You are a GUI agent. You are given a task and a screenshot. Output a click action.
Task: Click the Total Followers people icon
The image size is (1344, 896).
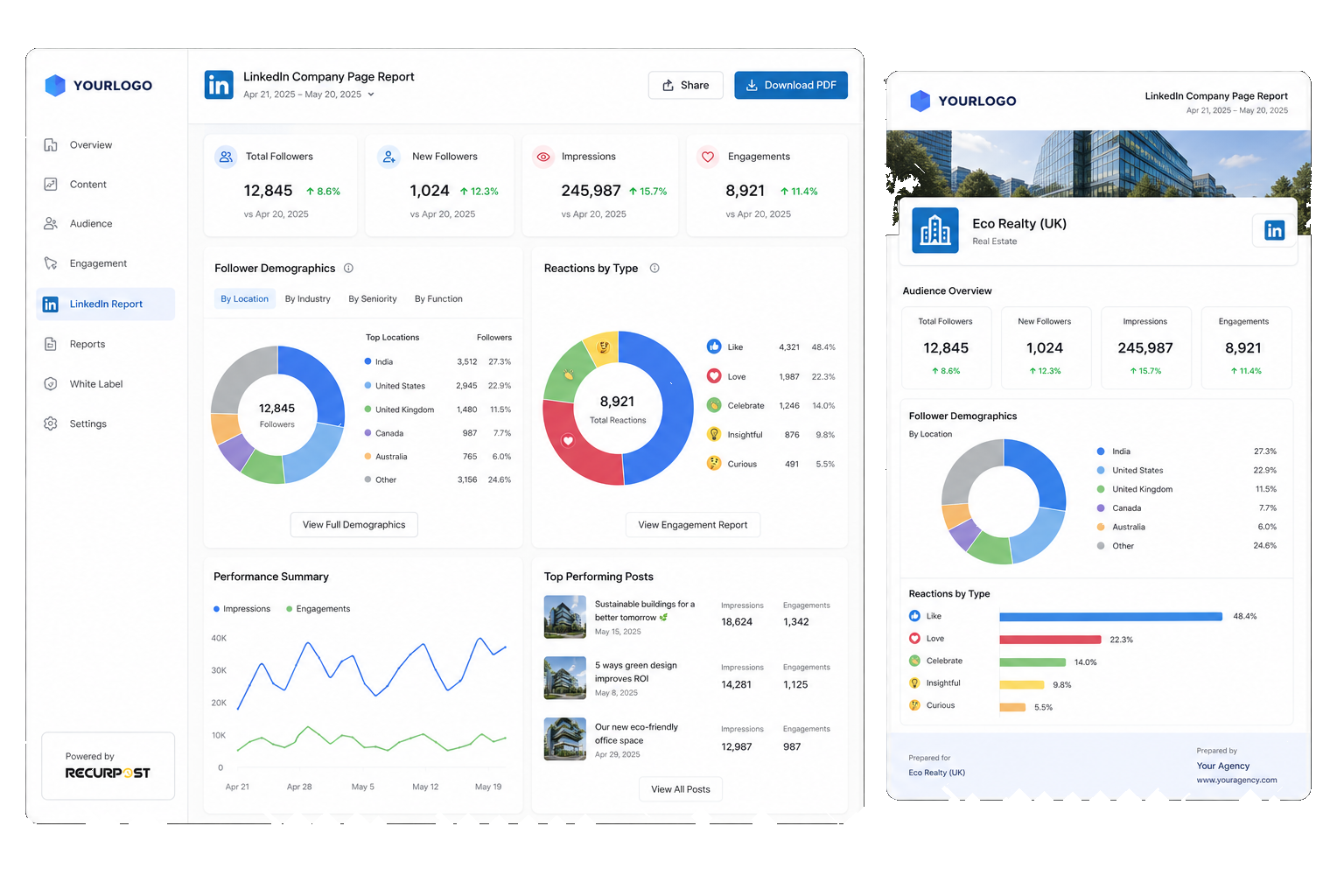click(226, 157)
